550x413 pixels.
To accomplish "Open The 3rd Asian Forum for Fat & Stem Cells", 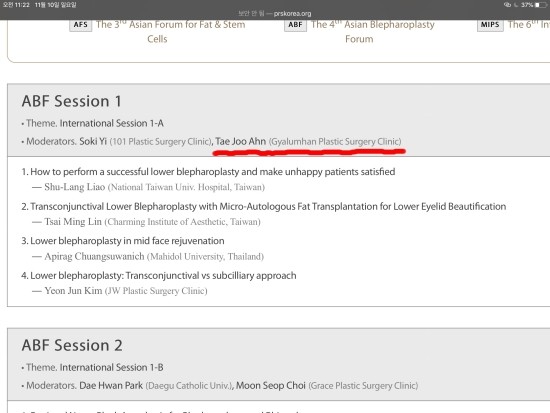I will [x=170, y=32].
